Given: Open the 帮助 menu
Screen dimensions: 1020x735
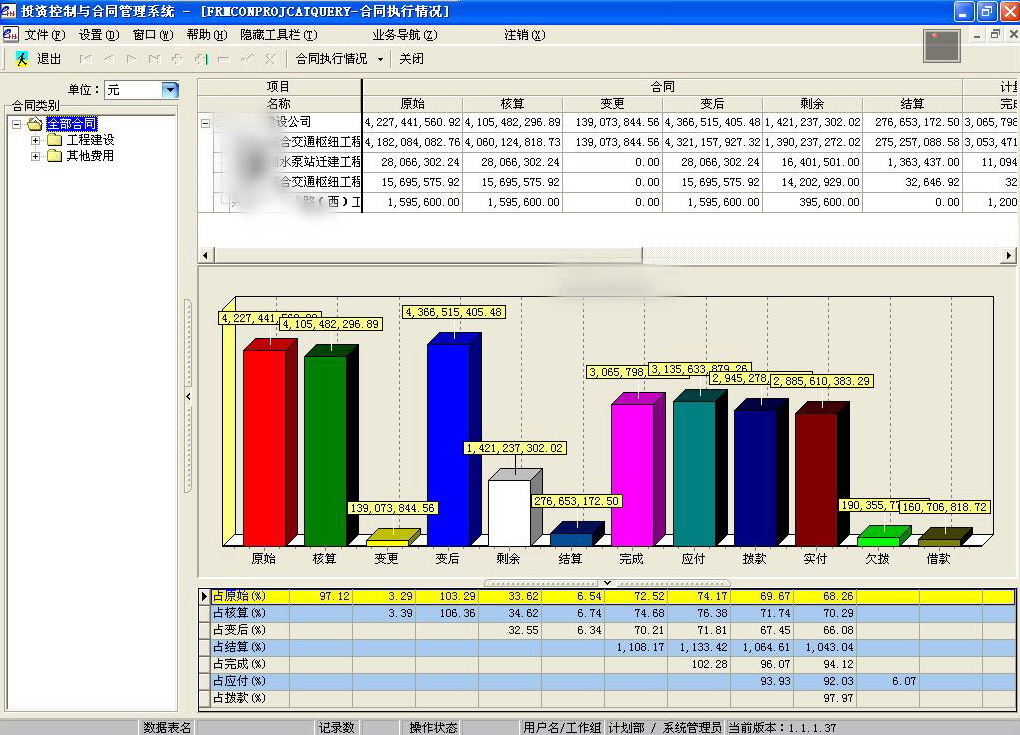Looking at the screenshot, I should [207, 34].
